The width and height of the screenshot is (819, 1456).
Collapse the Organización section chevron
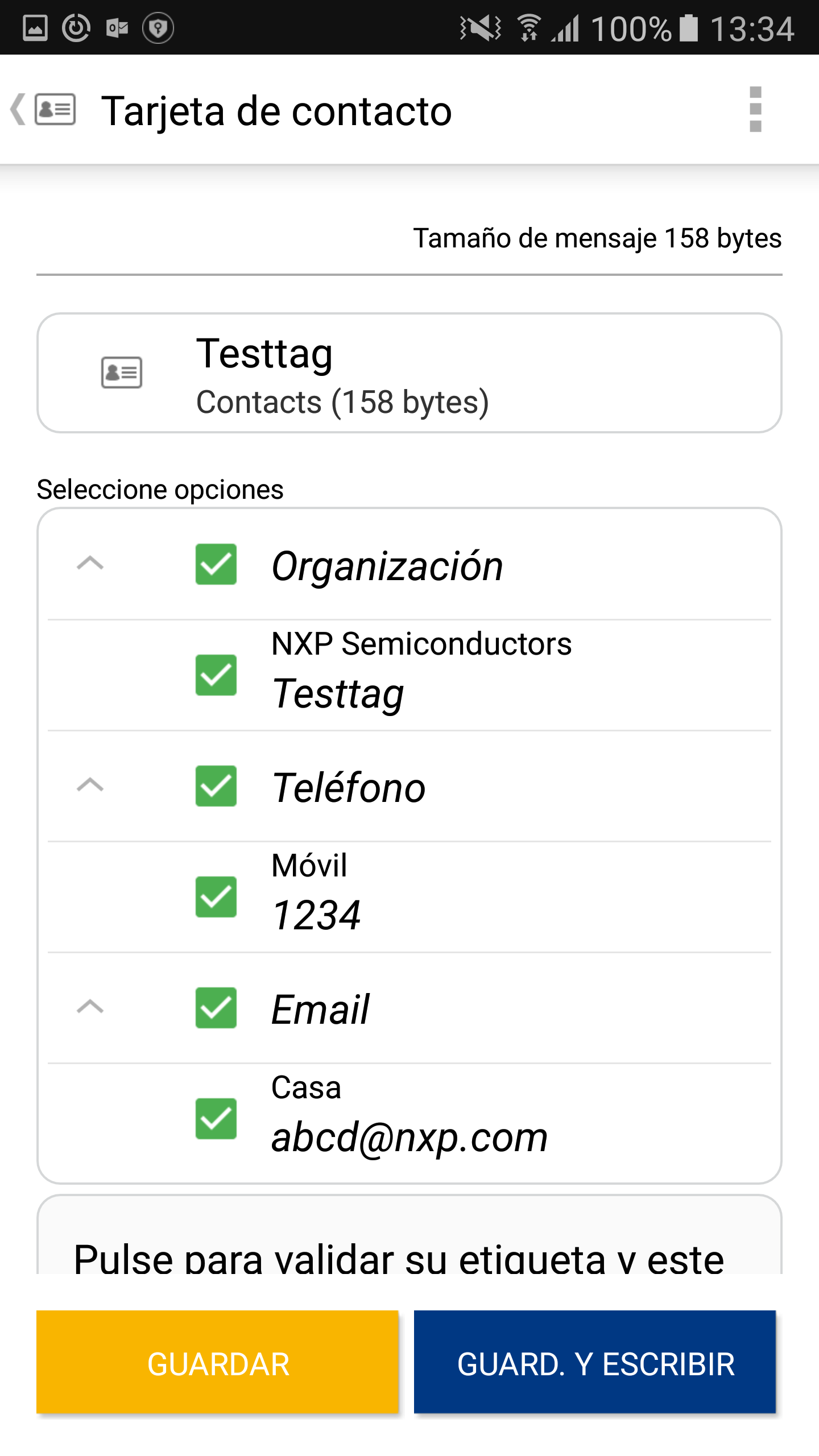[90, 563]
